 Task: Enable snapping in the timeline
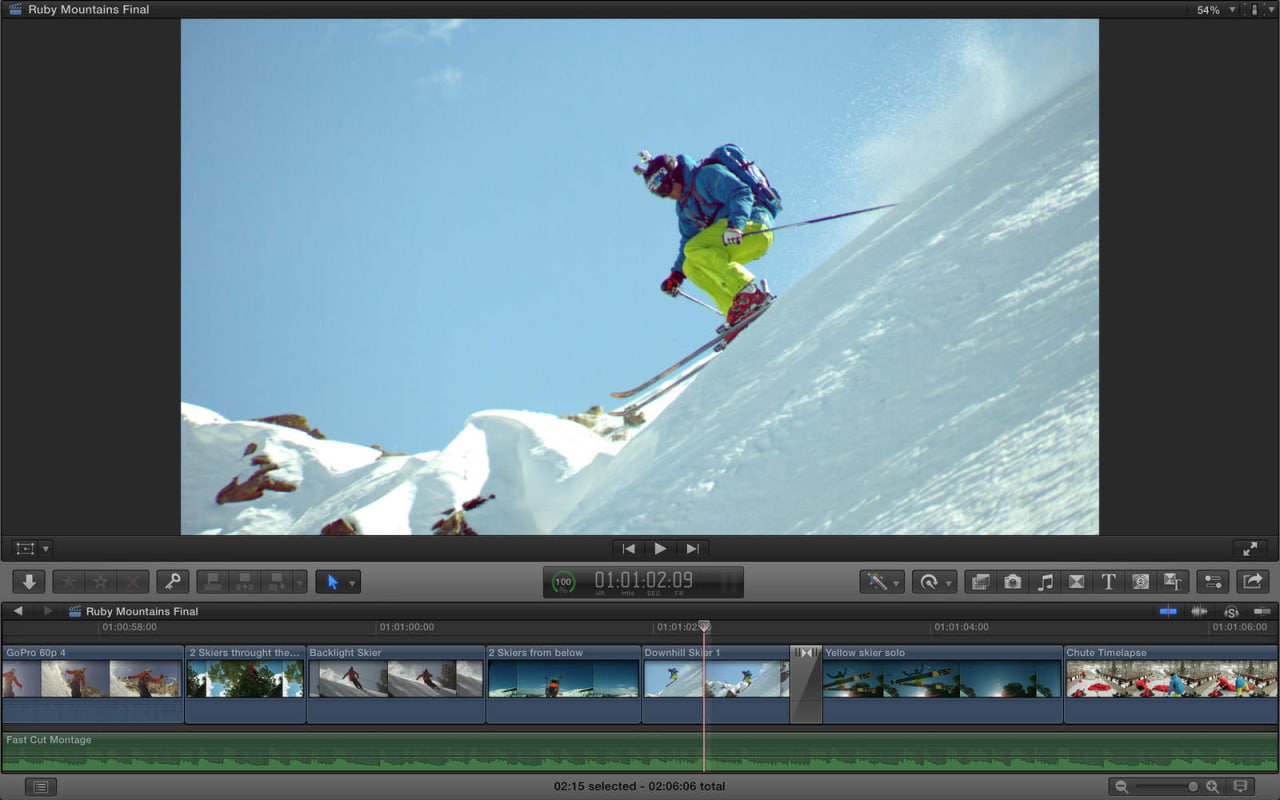[x=1261, y=611]
